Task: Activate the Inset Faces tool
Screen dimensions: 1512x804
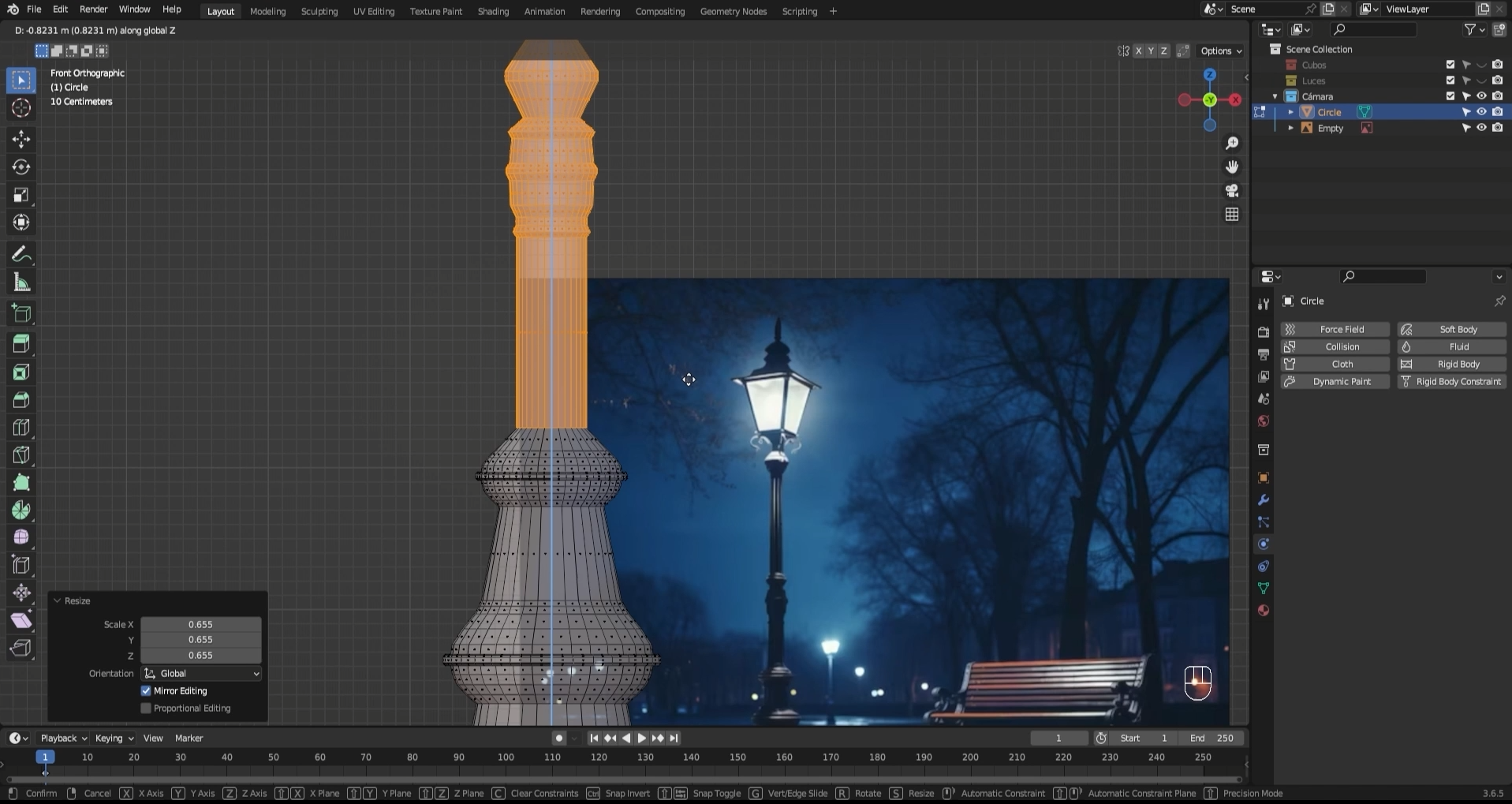Action: coord(21,372)
